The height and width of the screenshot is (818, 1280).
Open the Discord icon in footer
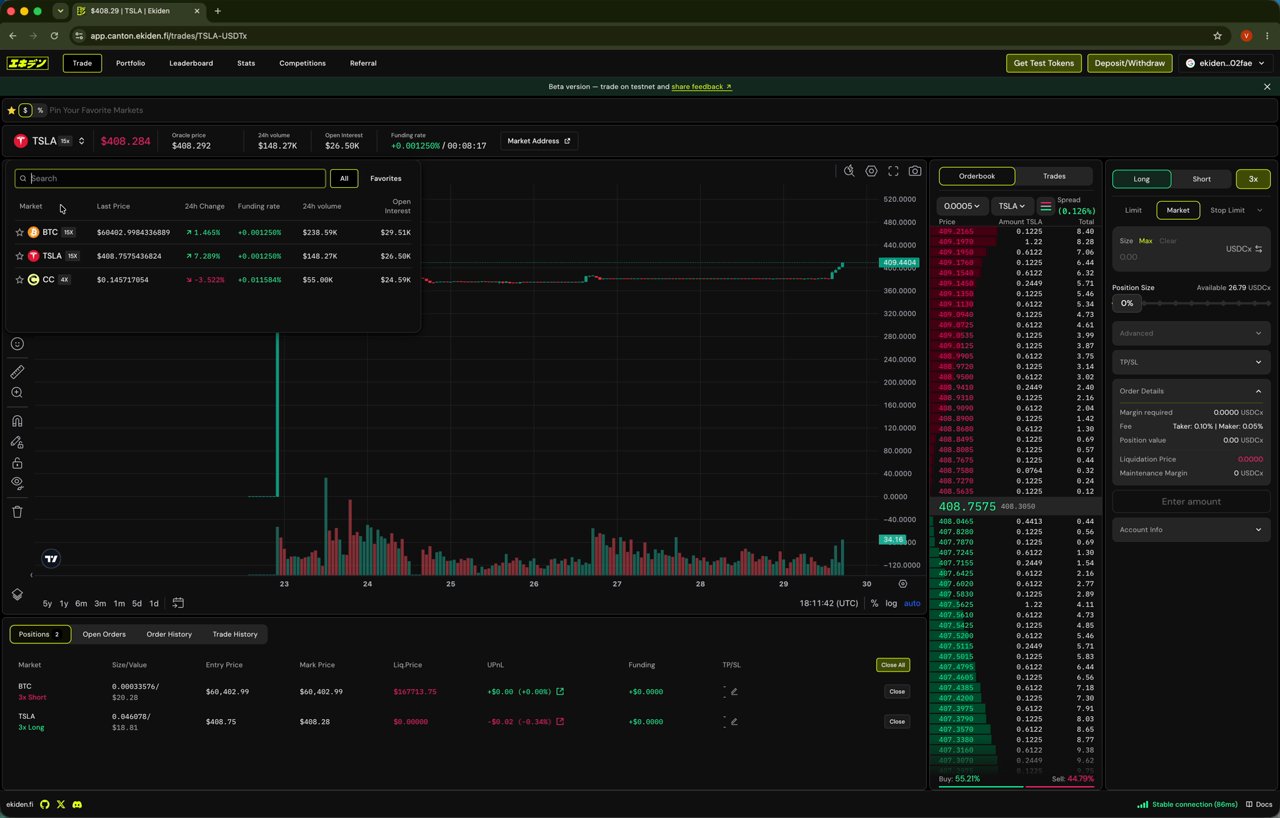coord(77,804)
